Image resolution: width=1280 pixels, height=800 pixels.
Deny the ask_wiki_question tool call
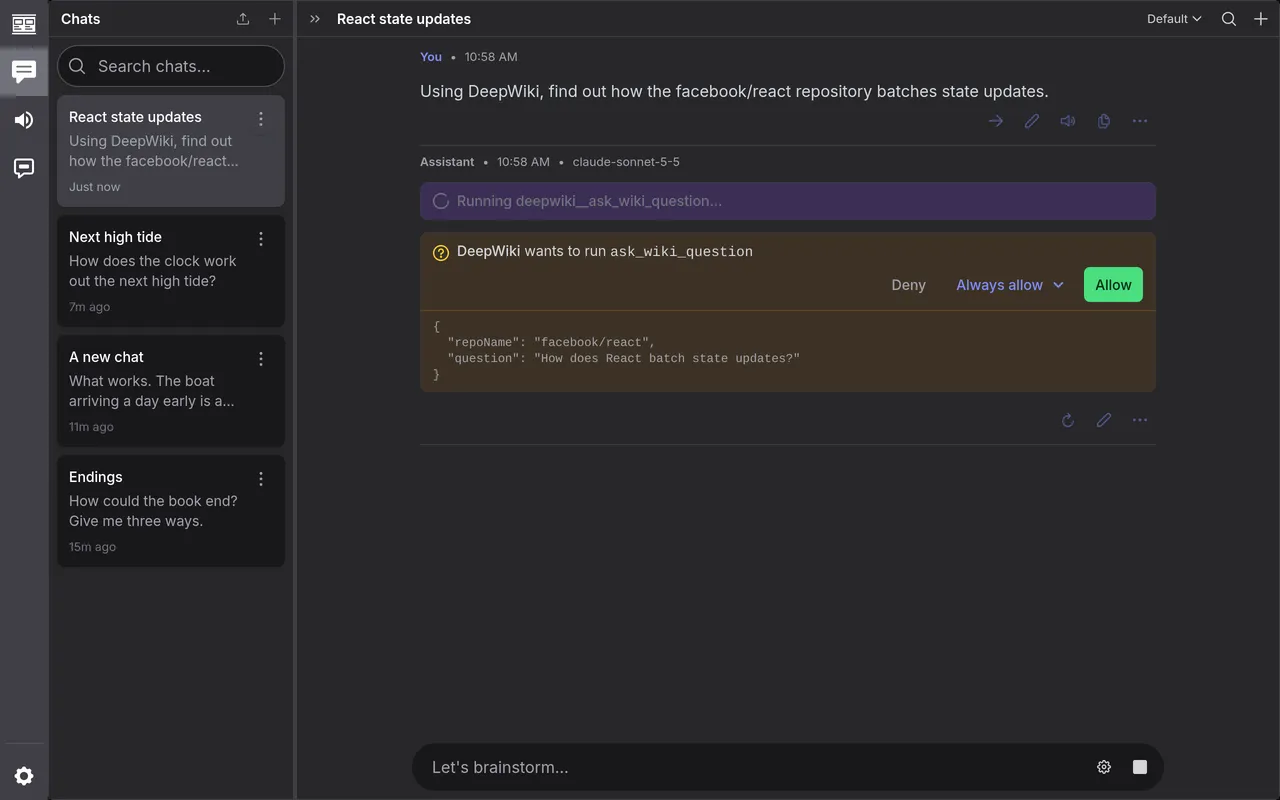point(908,285)
